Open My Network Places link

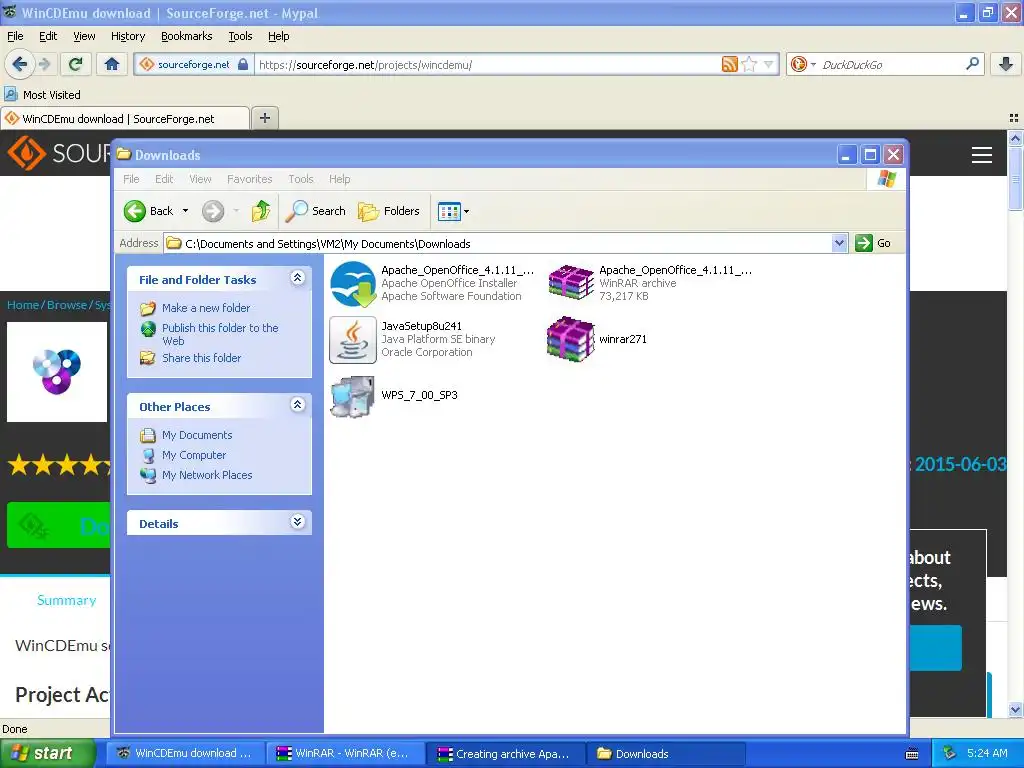207,475
